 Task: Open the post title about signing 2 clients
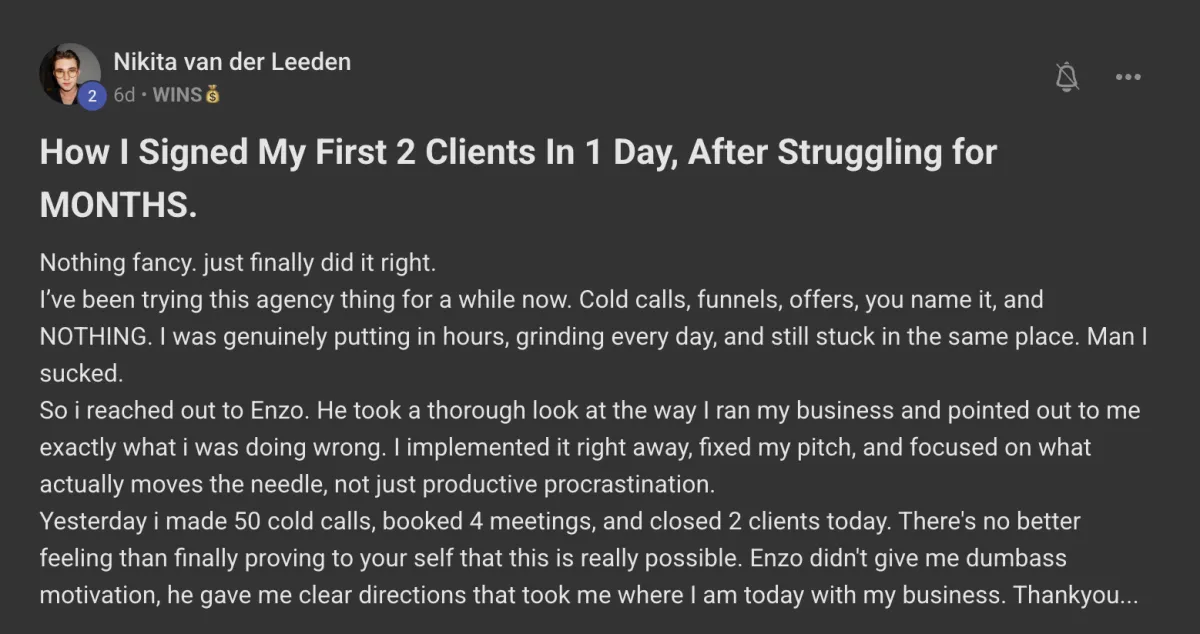(518, 179)
